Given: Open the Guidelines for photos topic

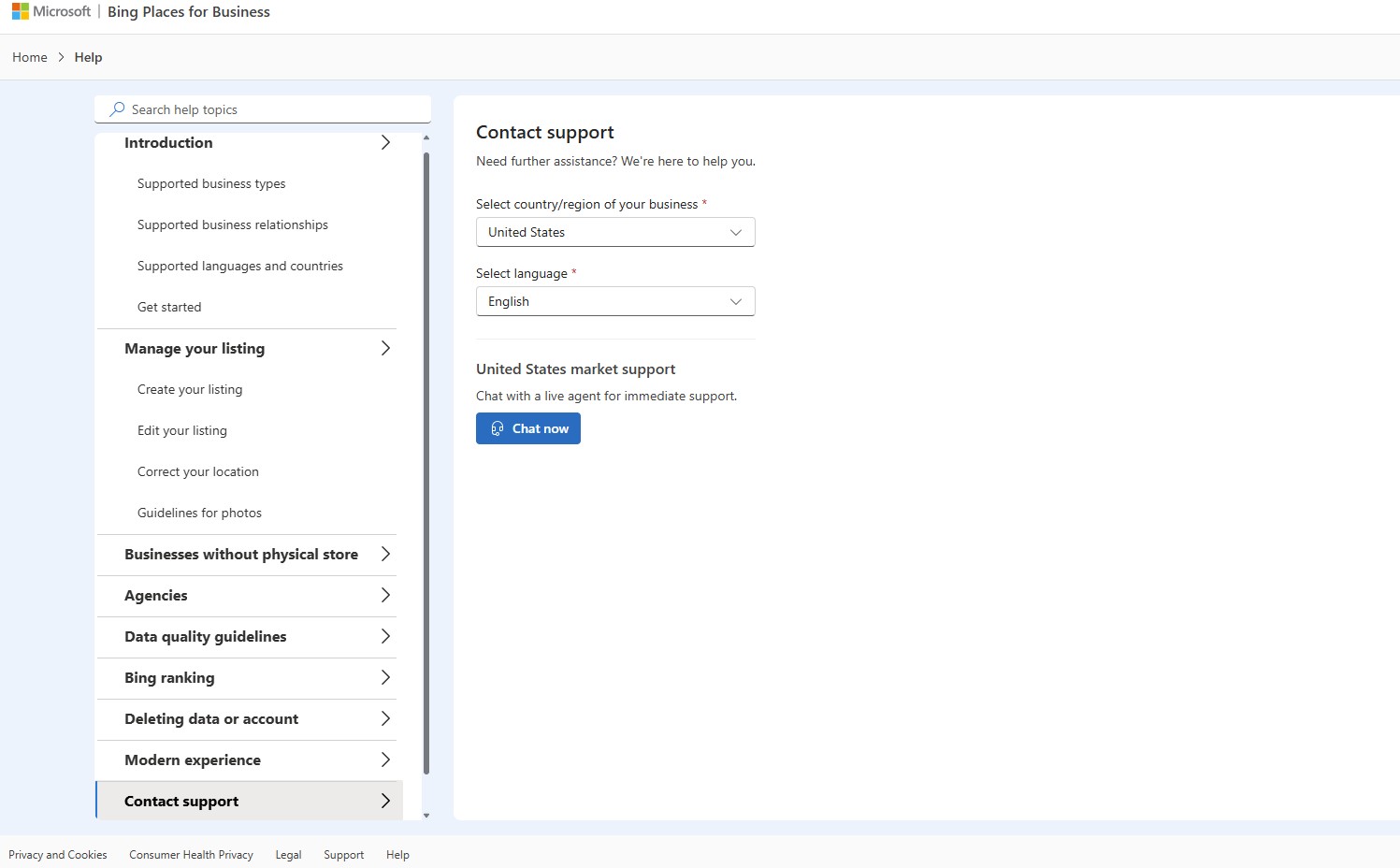Looking at the screenshot, I should point(199,513).
